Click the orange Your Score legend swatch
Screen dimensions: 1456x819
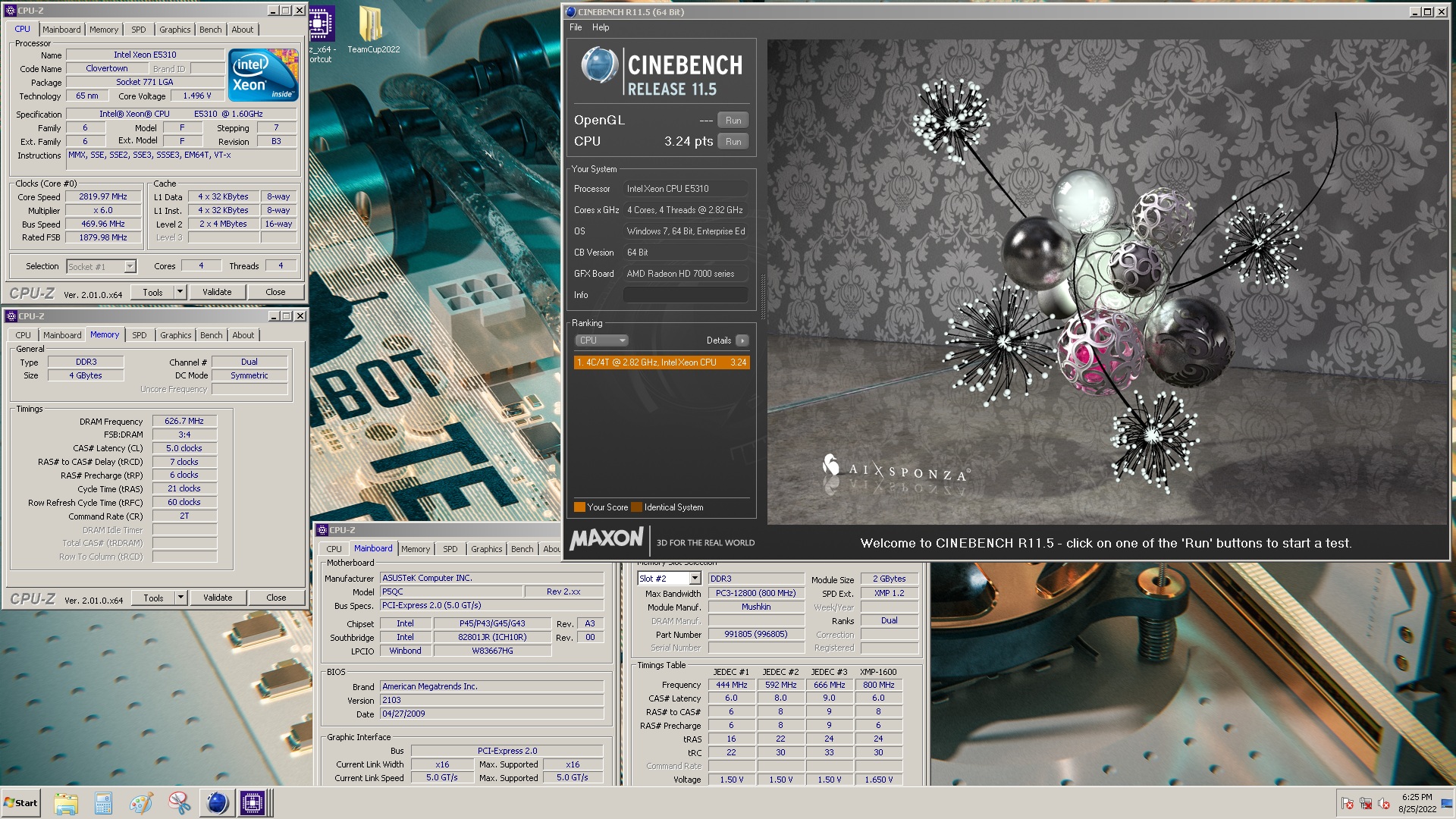579,507
